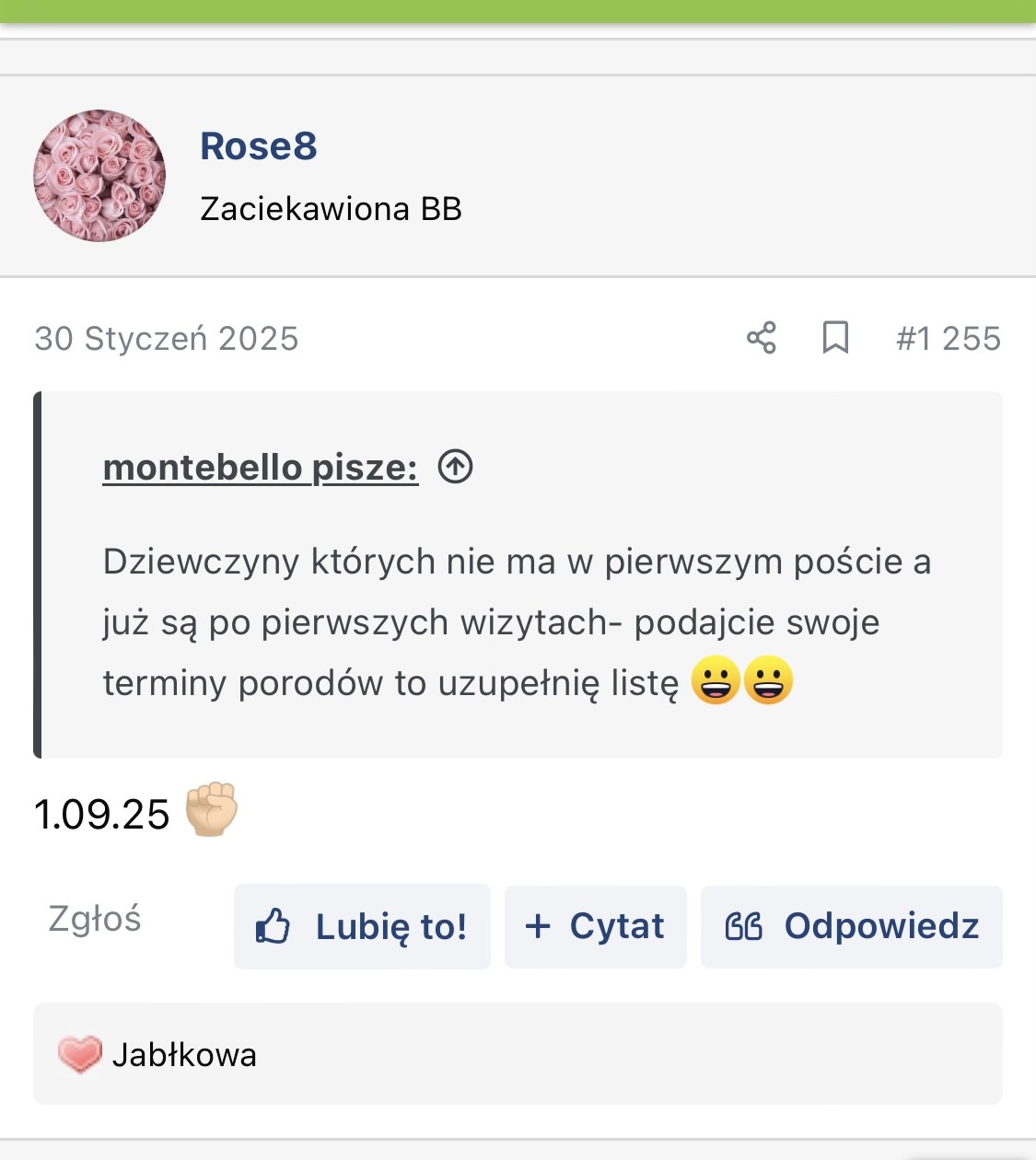Open Rose8's rose avatar picture

[99, 176]
